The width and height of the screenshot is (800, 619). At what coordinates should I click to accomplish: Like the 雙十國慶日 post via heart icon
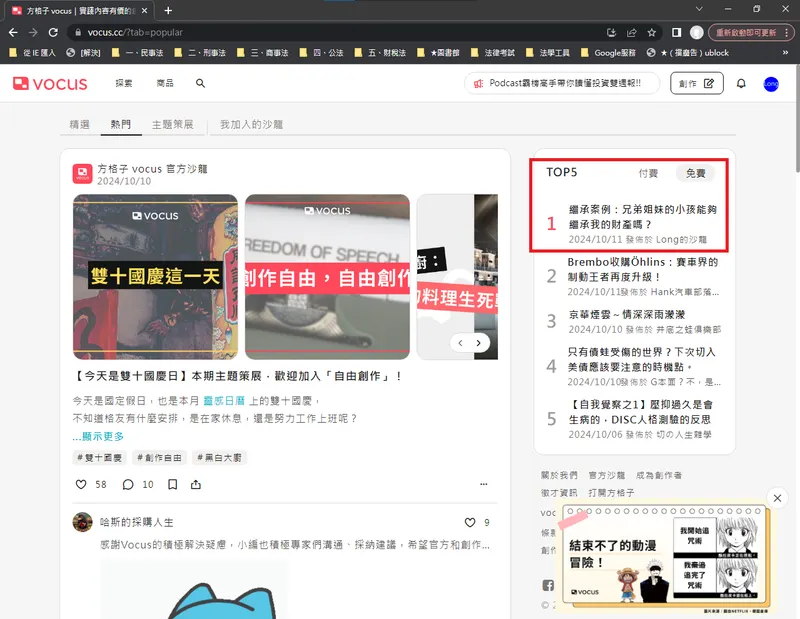[x=82, y=484]
